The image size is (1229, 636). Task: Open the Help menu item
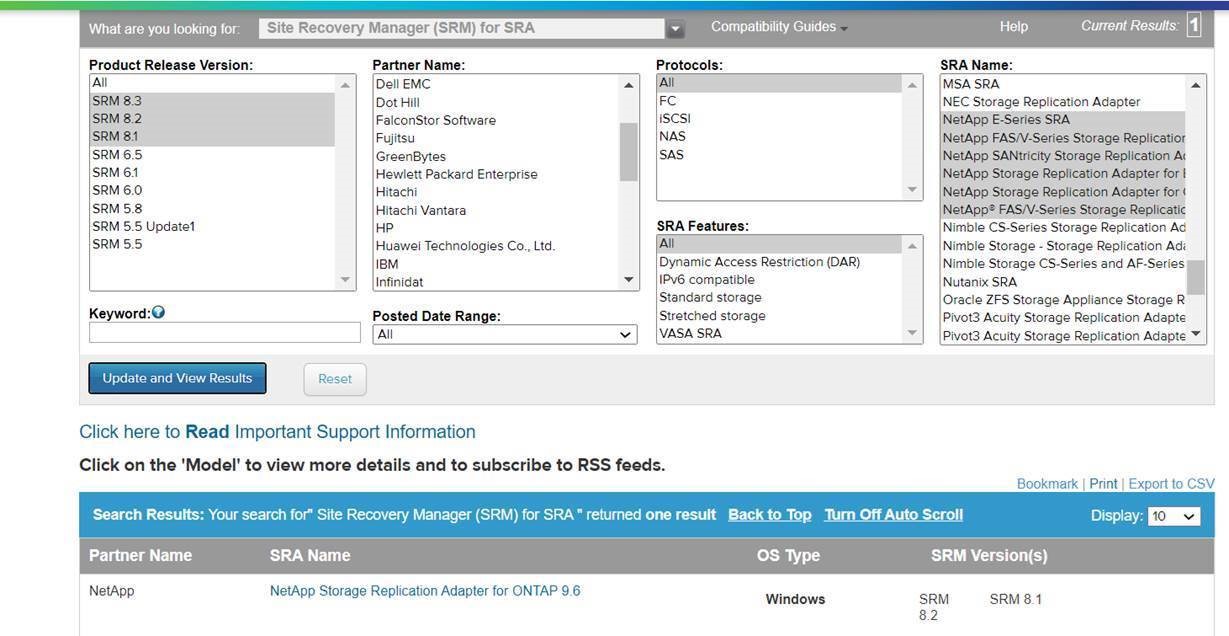pos(1013,27)
